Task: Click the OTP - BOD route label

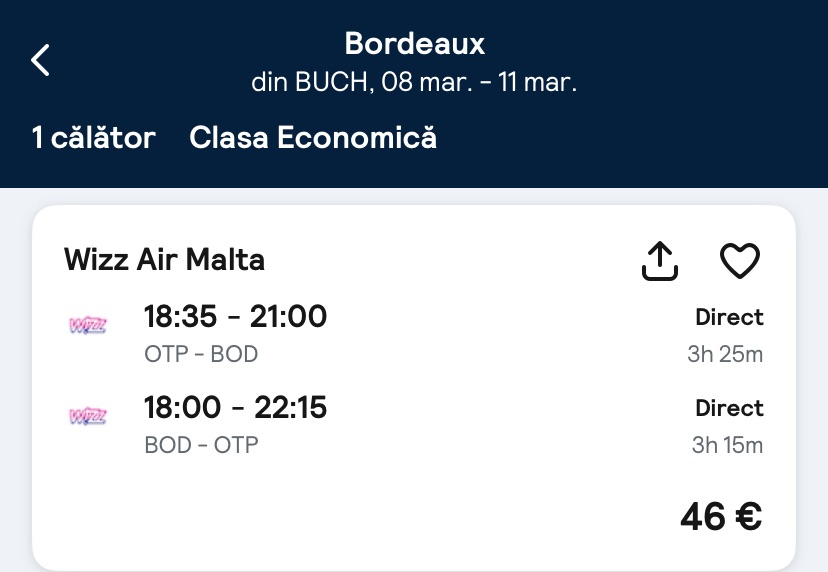Action: [x=201, y=354]
